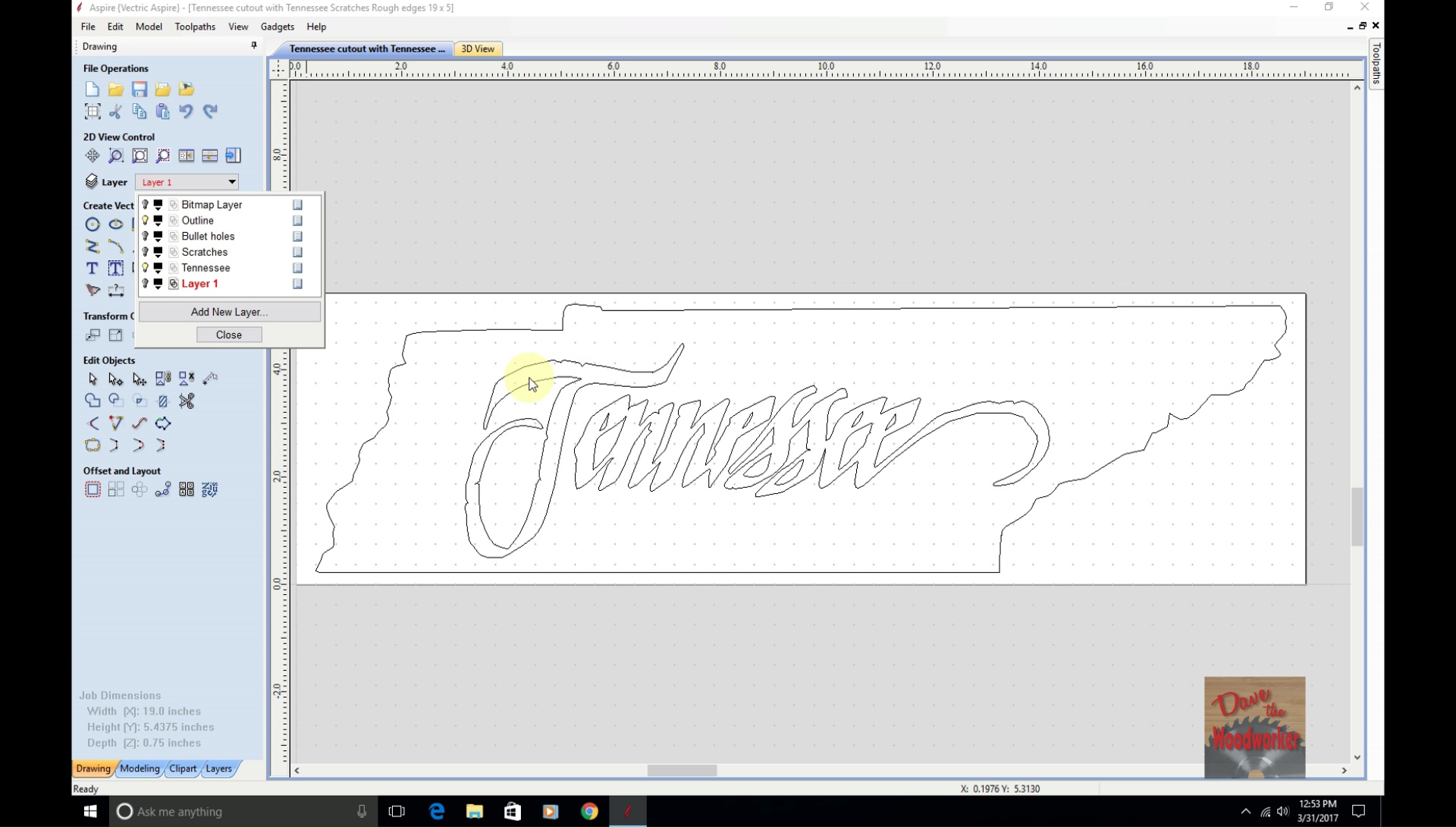
Task: Open color dropdown for Scratches layer
Action: tap(158, 252)
